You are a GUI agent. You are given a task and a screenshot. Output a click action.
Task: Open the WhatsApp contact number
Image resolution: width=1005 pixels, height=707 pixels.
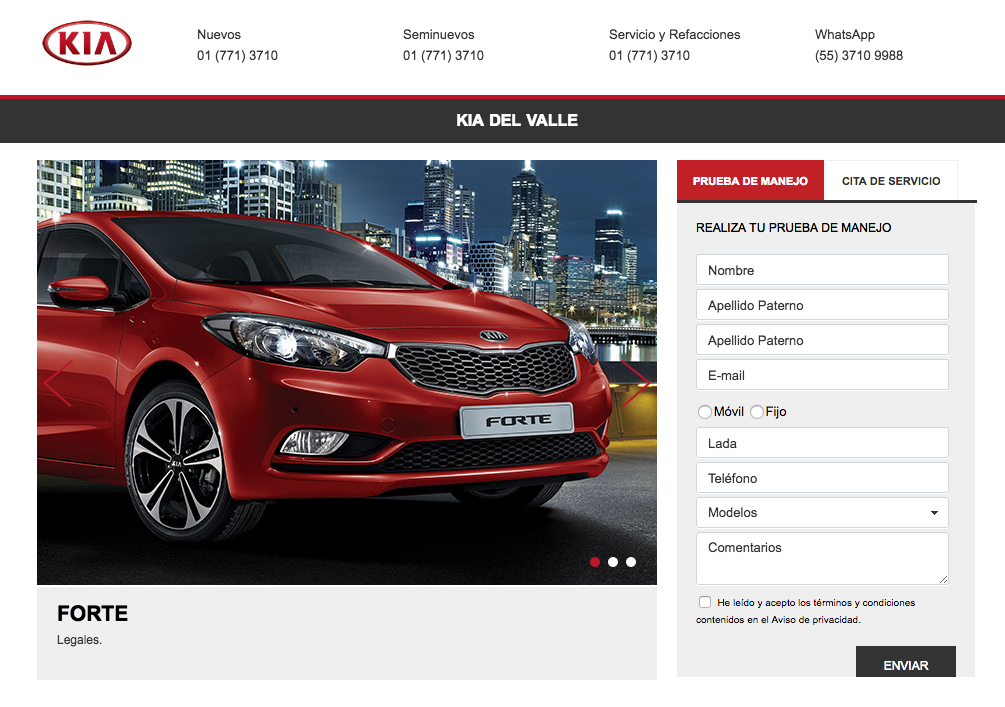(859, 56)
